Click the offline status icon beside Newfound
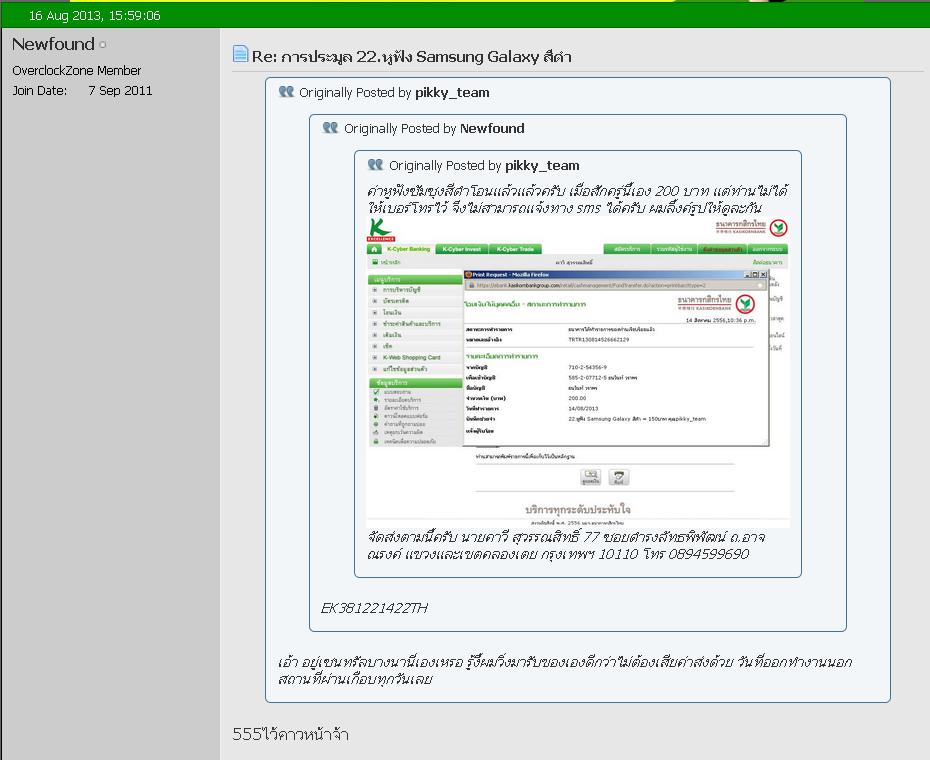 (x=103, y=44)
